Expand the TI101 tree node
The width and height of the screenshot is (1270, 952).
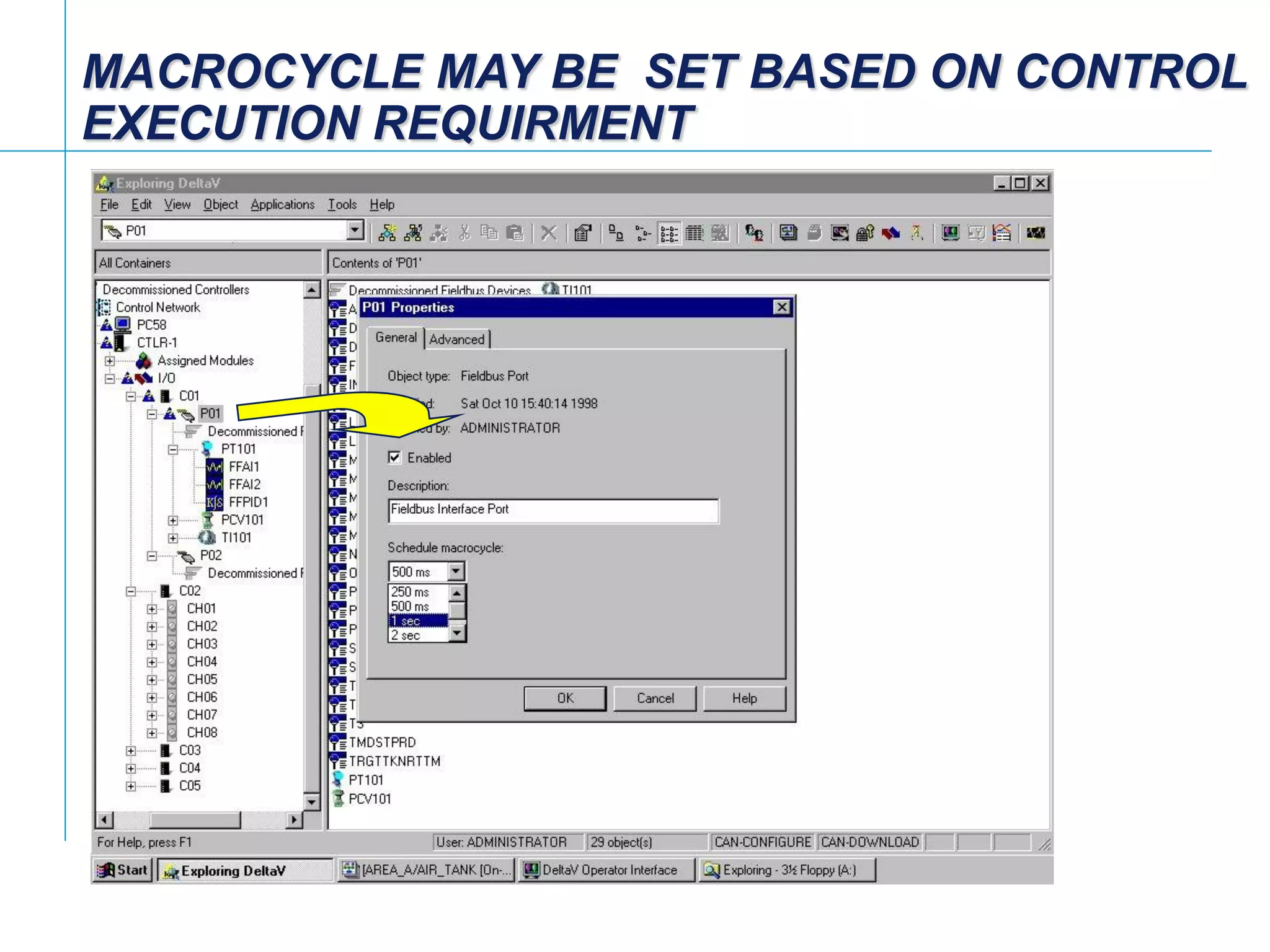tap(173, 538)
